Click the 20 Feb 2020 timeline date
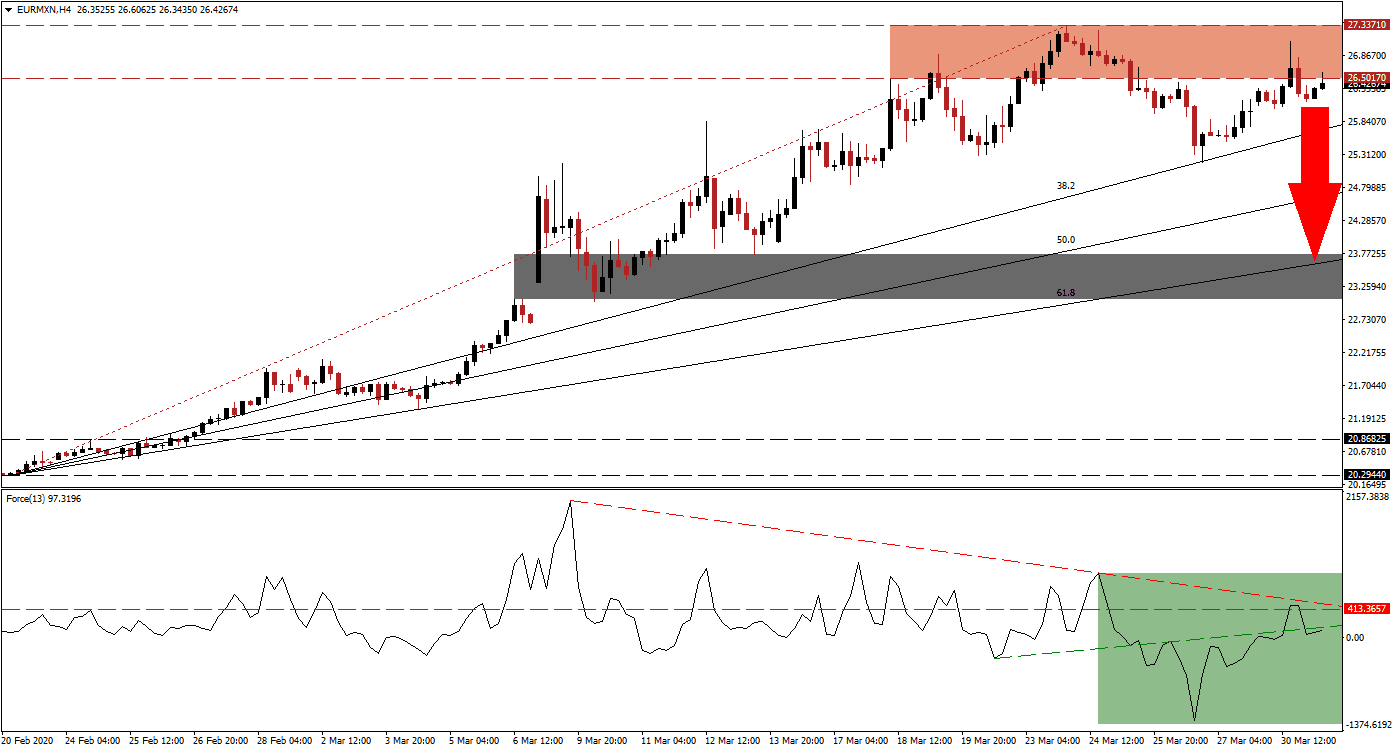This screenshot has height=752, width=1393. point(30,741)
